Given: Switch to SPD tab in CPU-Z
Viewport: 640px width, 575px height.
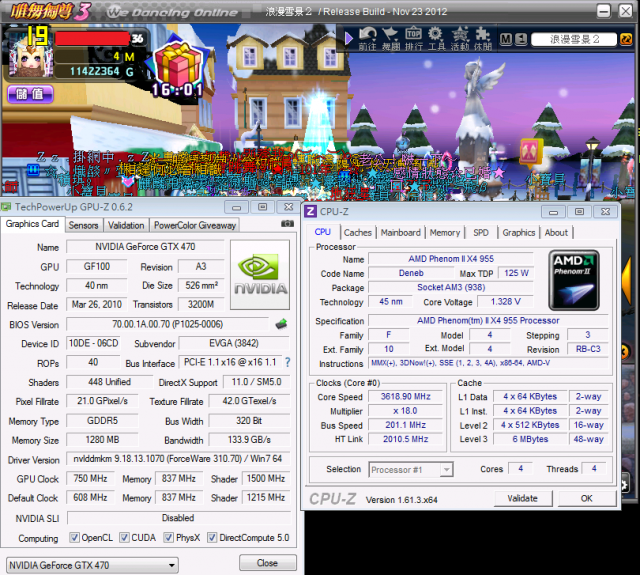Looking at the screenshot, I should click(x=481, y=233).
